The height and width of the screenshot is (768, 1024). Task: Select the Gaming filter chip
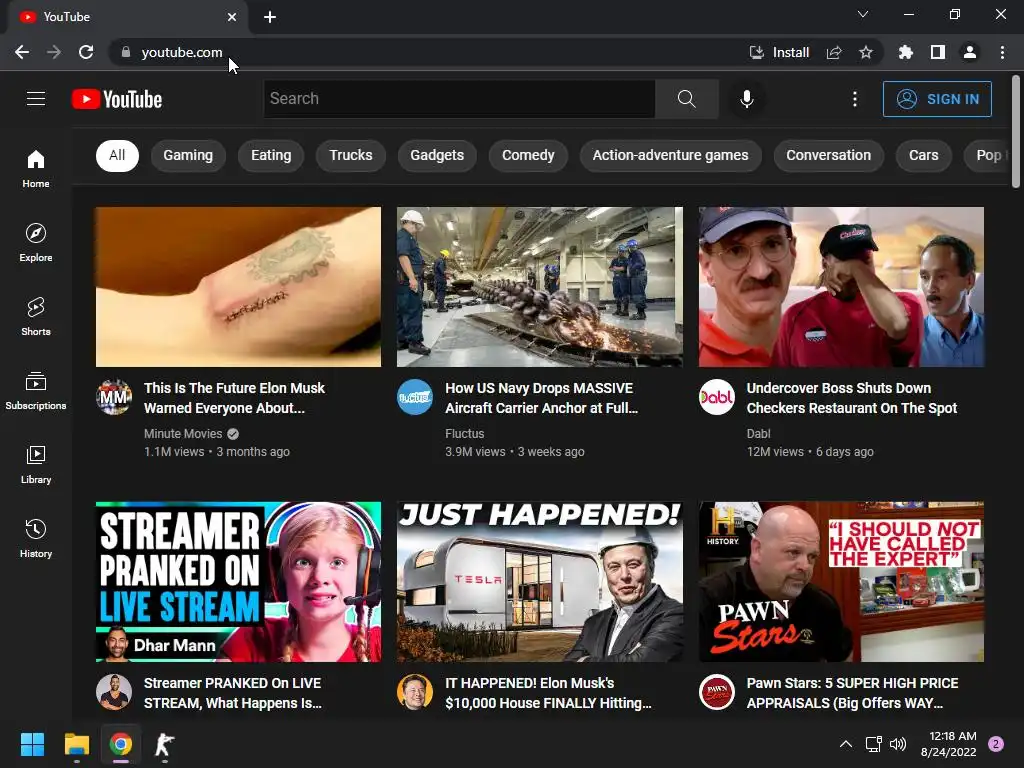[188, 155]
